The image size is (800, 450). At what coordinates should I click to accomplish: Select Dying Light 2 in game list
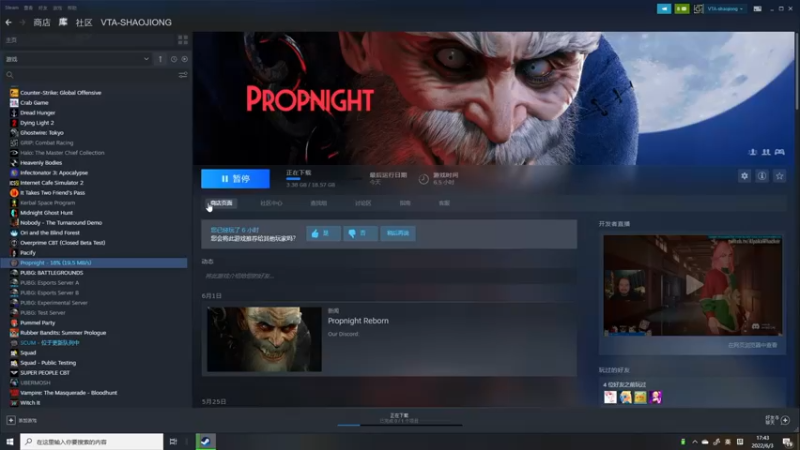[37, 123]
